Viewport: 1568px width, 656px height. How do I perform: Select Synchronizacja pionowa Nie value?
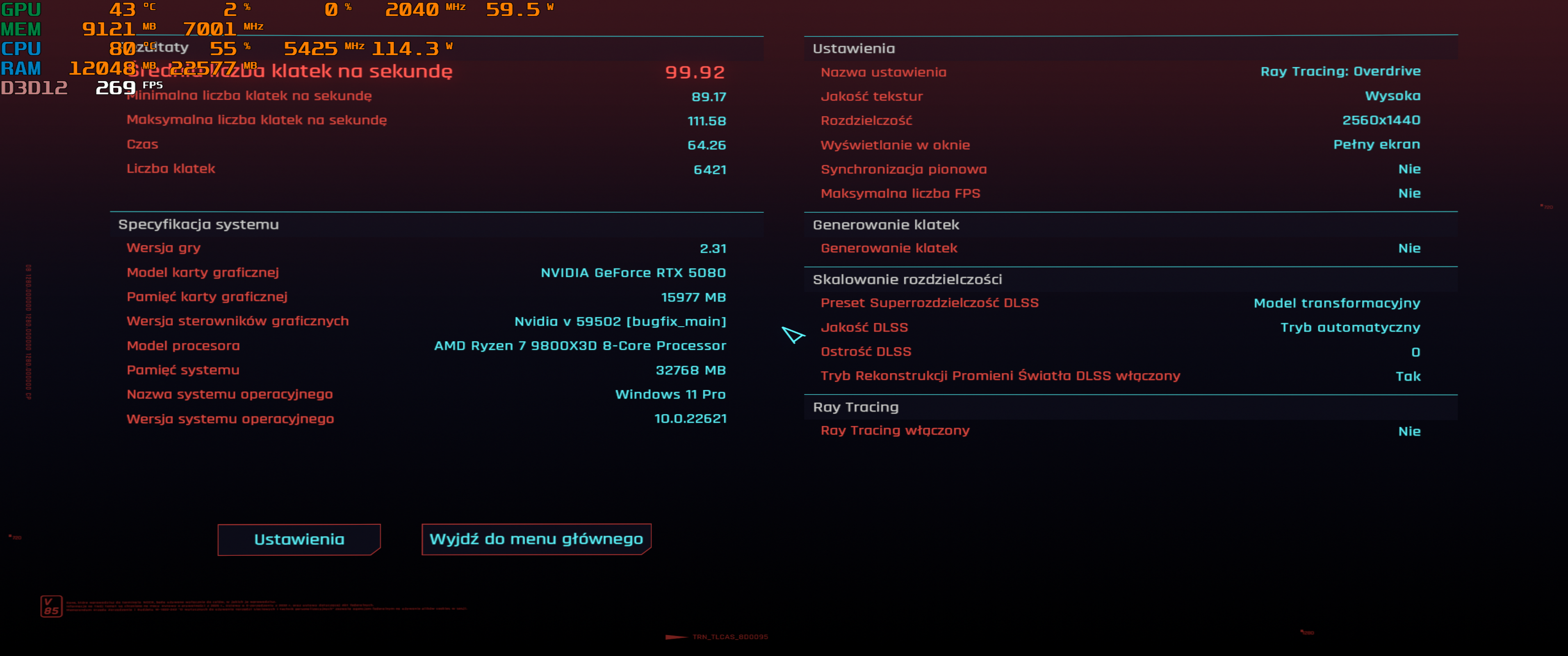pos(1408,169)
